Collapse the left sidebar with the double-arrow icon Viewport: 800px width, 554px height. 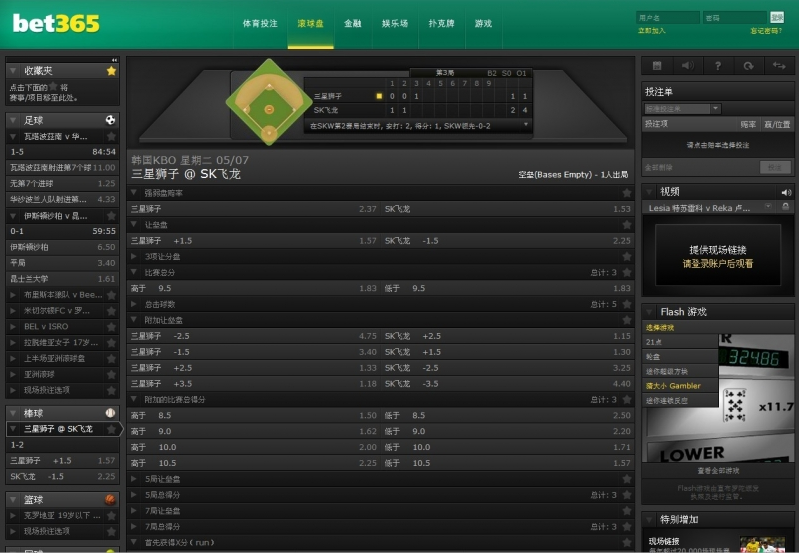click(x=114, y=60)
